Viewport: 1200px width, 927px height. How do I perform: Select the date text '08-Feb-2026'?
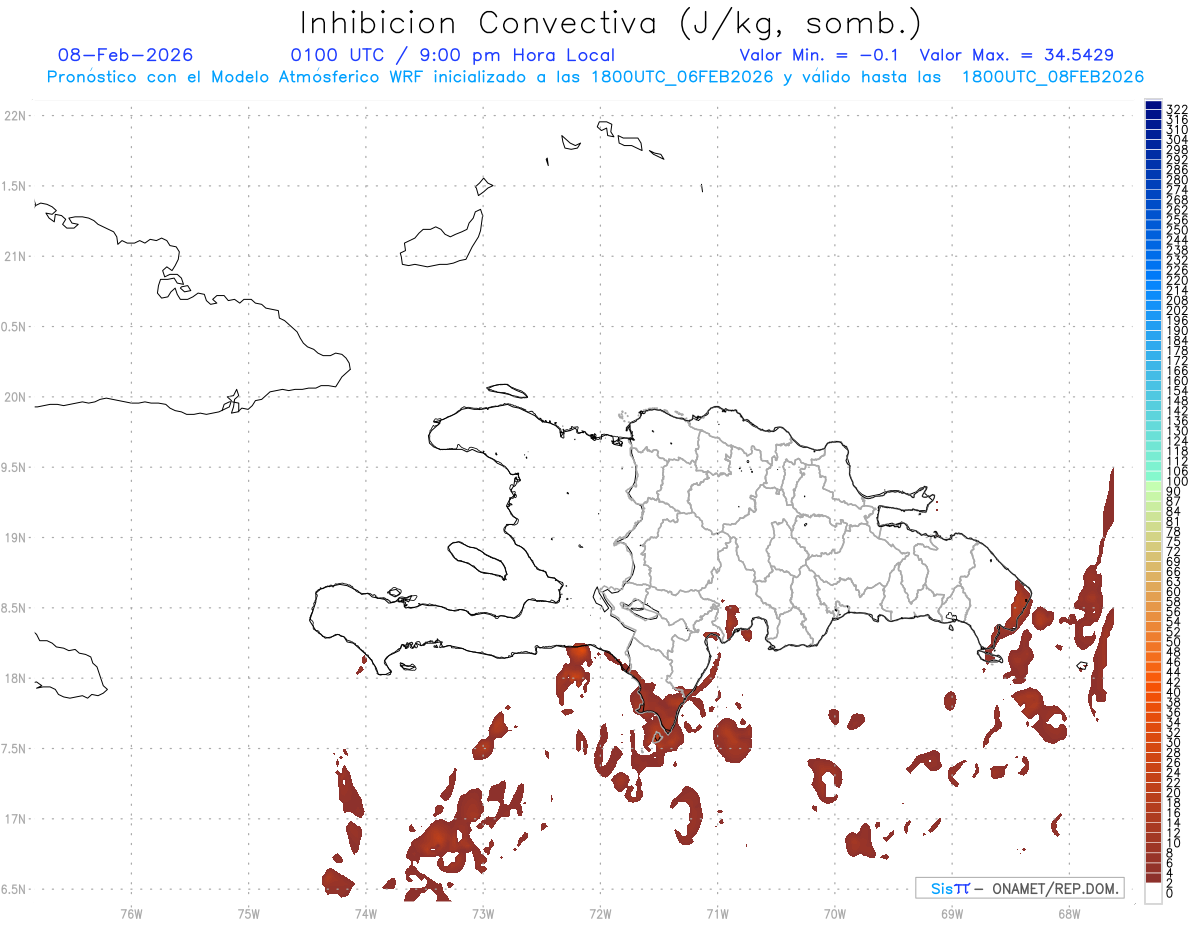(125, 55)
